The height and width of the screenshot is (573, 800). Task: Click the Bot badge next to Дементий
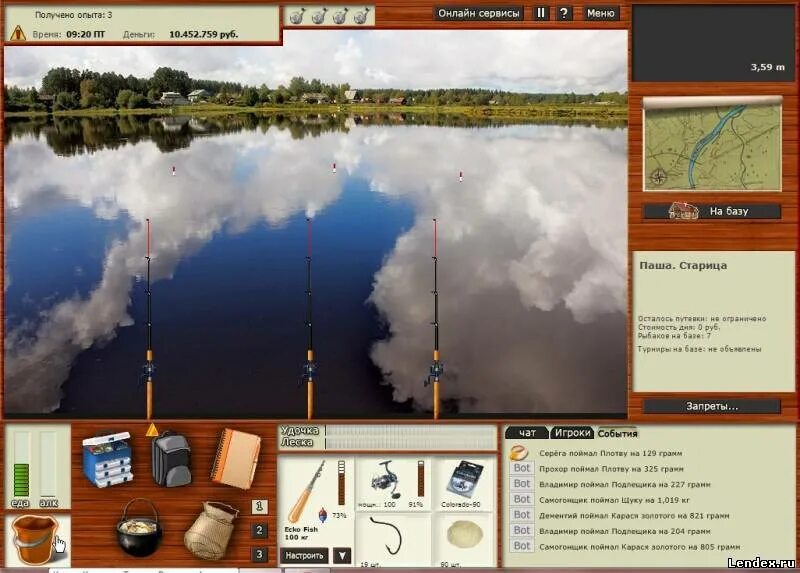521,515
